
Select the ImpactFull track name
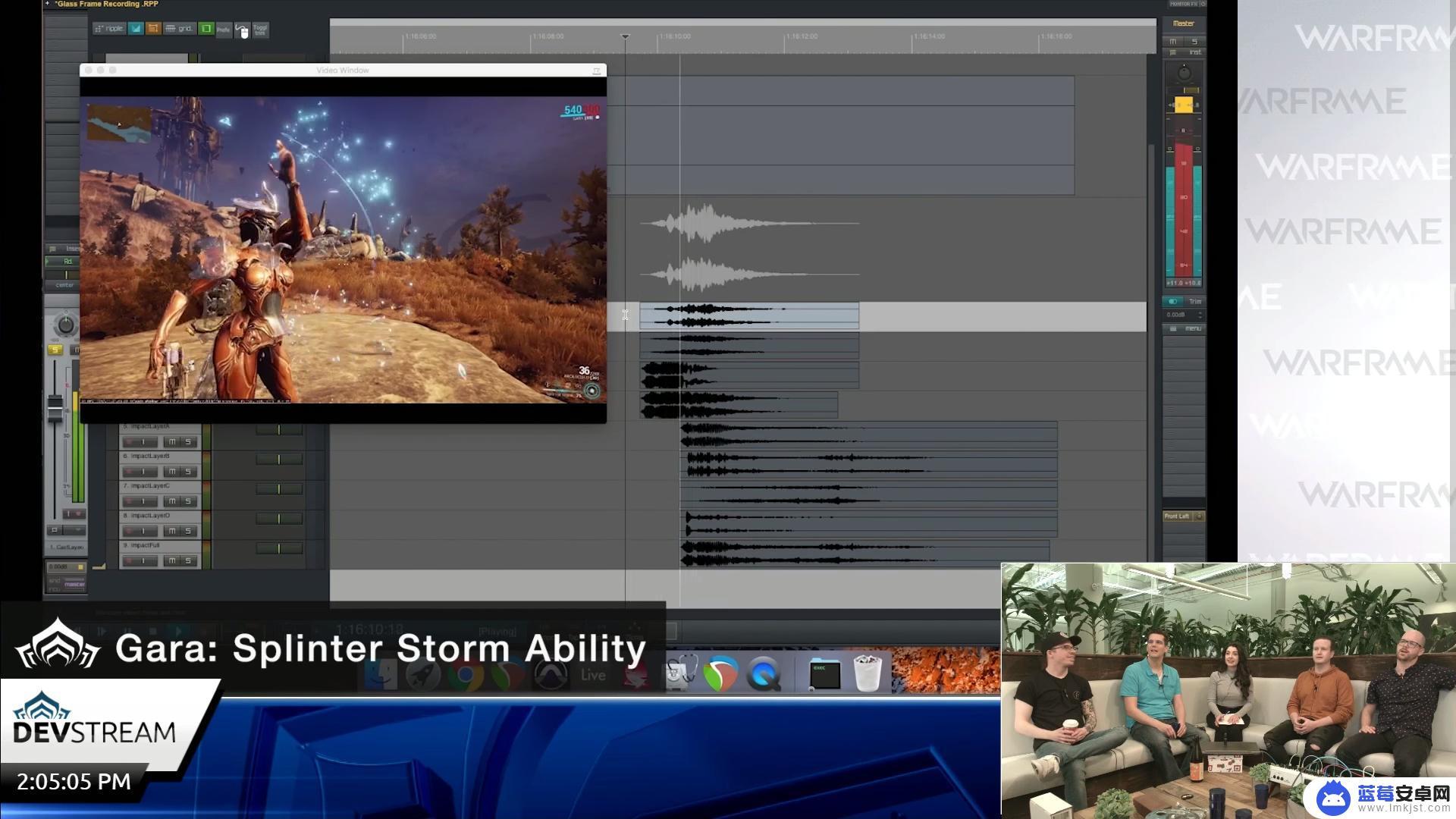(x=146, y=545)
